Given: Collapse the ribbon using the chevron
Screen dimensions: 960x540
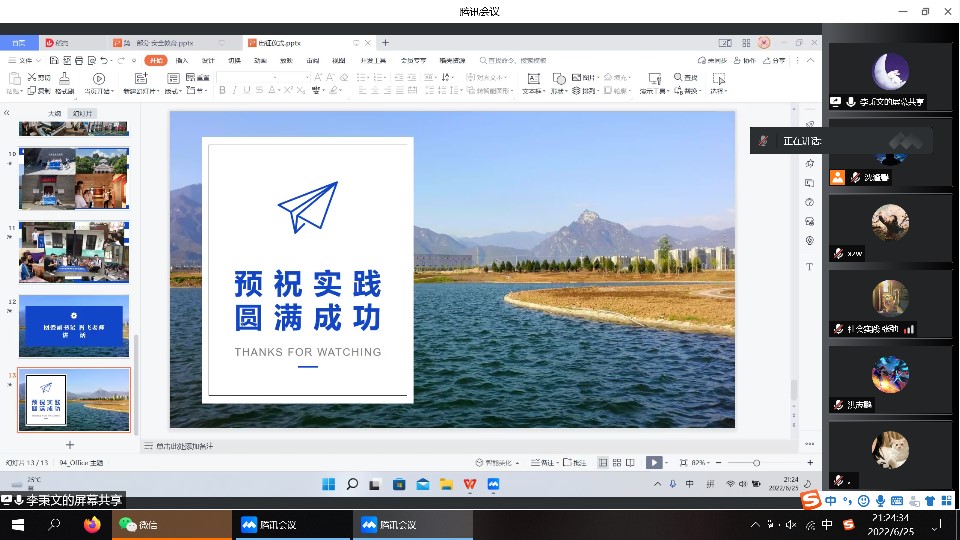Looking at the screenshot, I should click(x=811, y=61).
